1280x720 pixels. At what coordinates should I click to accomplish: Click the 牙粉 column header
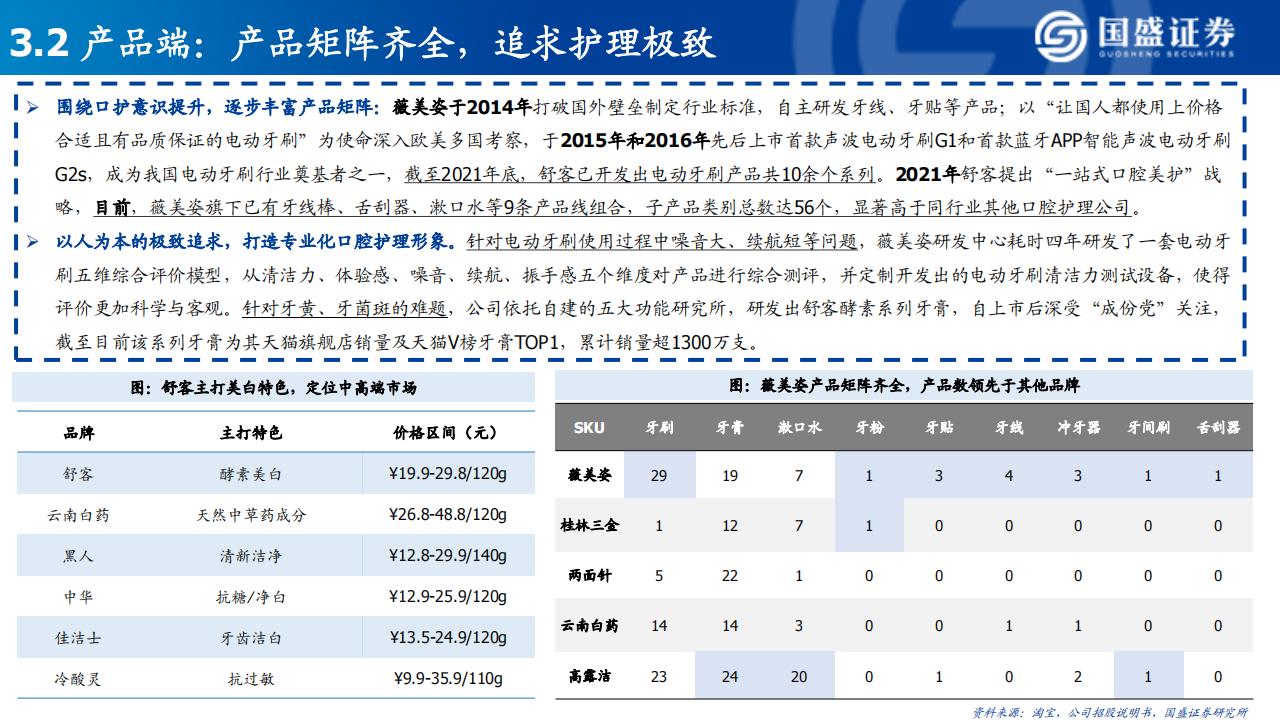click(869, 427)
